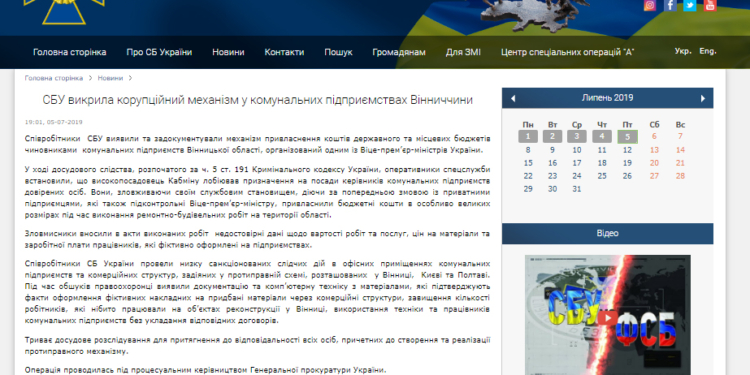Click Вс weekday column header
Viewport: 750px width, 375px height.
pyautogui.click(x=680, y=125)
